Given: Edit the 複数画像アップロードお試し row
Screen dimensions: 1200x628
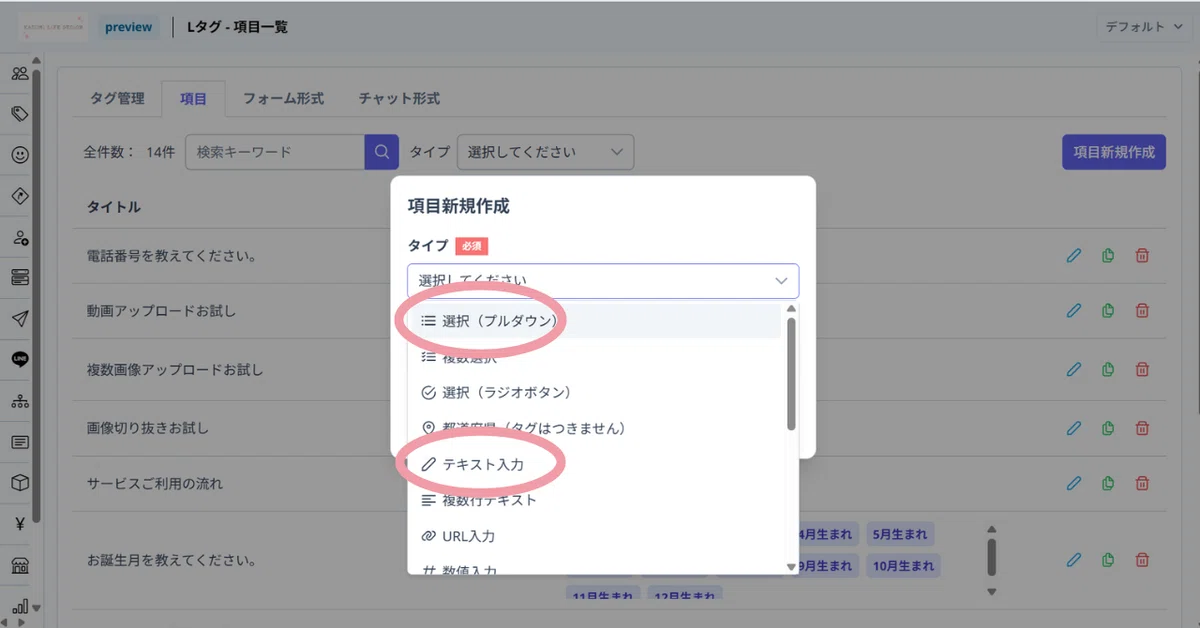Looking at the screenshot, I should tap(1074, 370).
